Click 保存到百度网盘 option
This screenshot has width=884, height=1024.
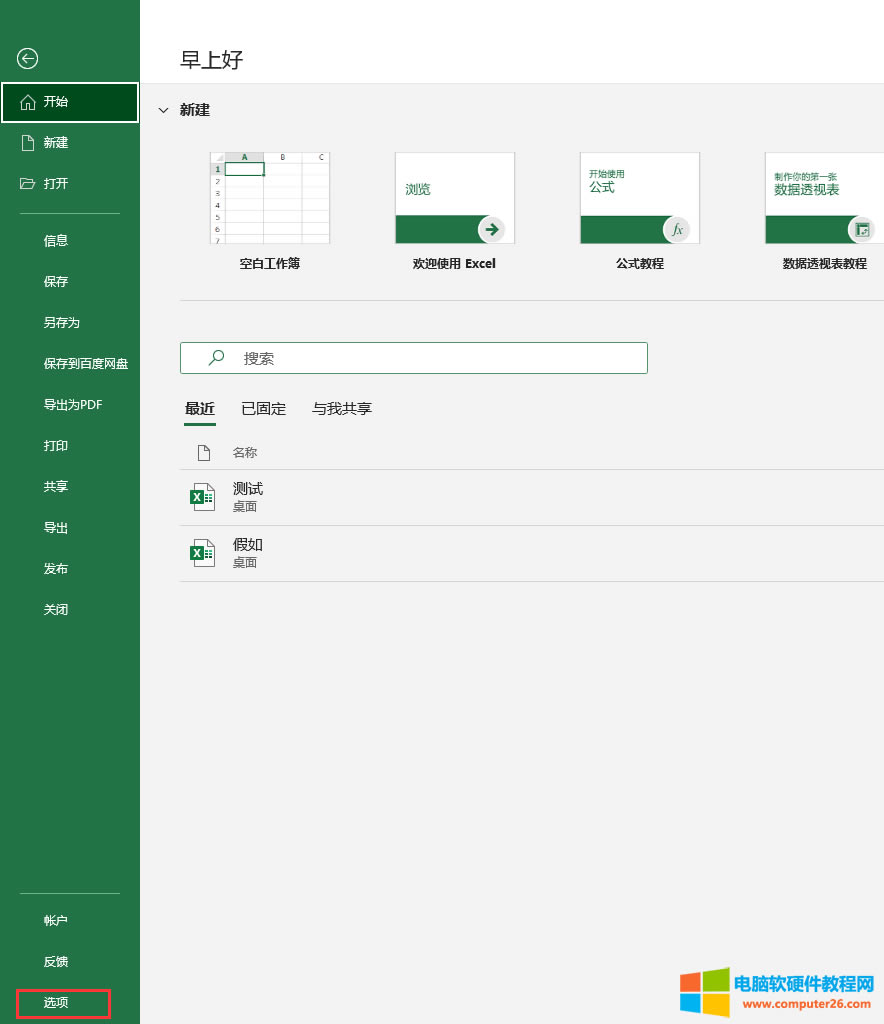tap(85, 364)
